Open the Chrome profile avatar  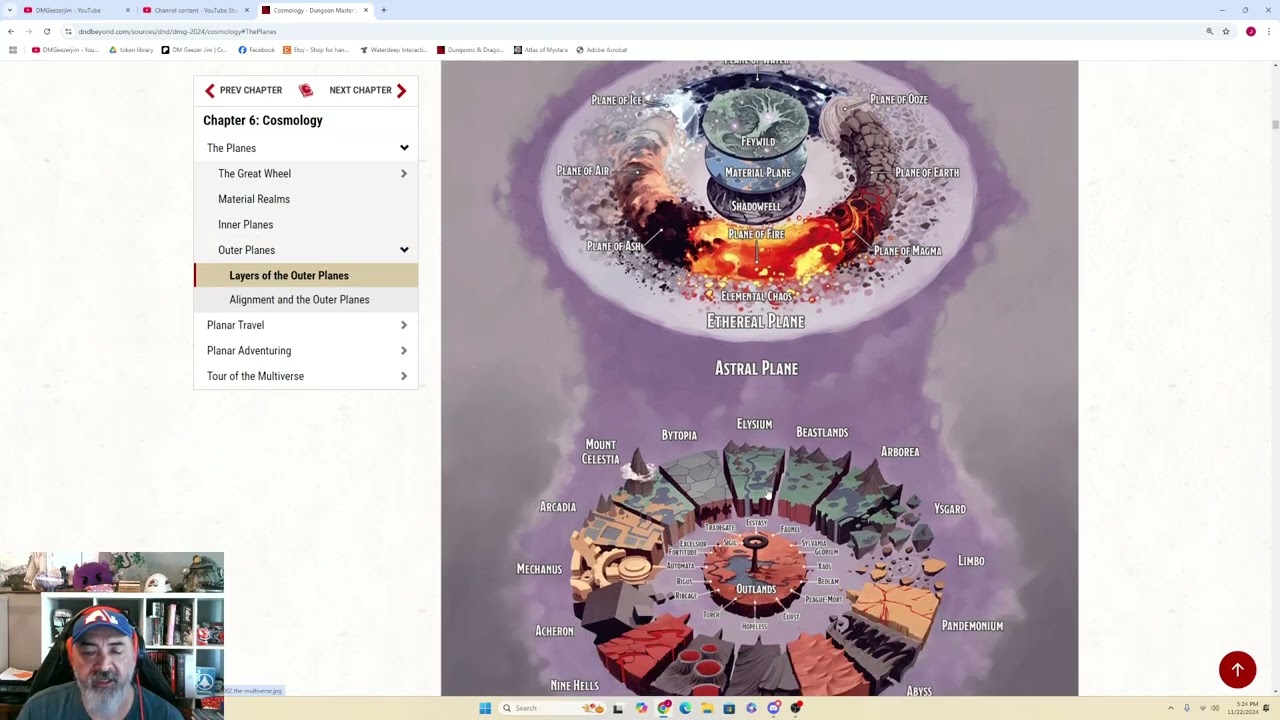click(1250, 31)
